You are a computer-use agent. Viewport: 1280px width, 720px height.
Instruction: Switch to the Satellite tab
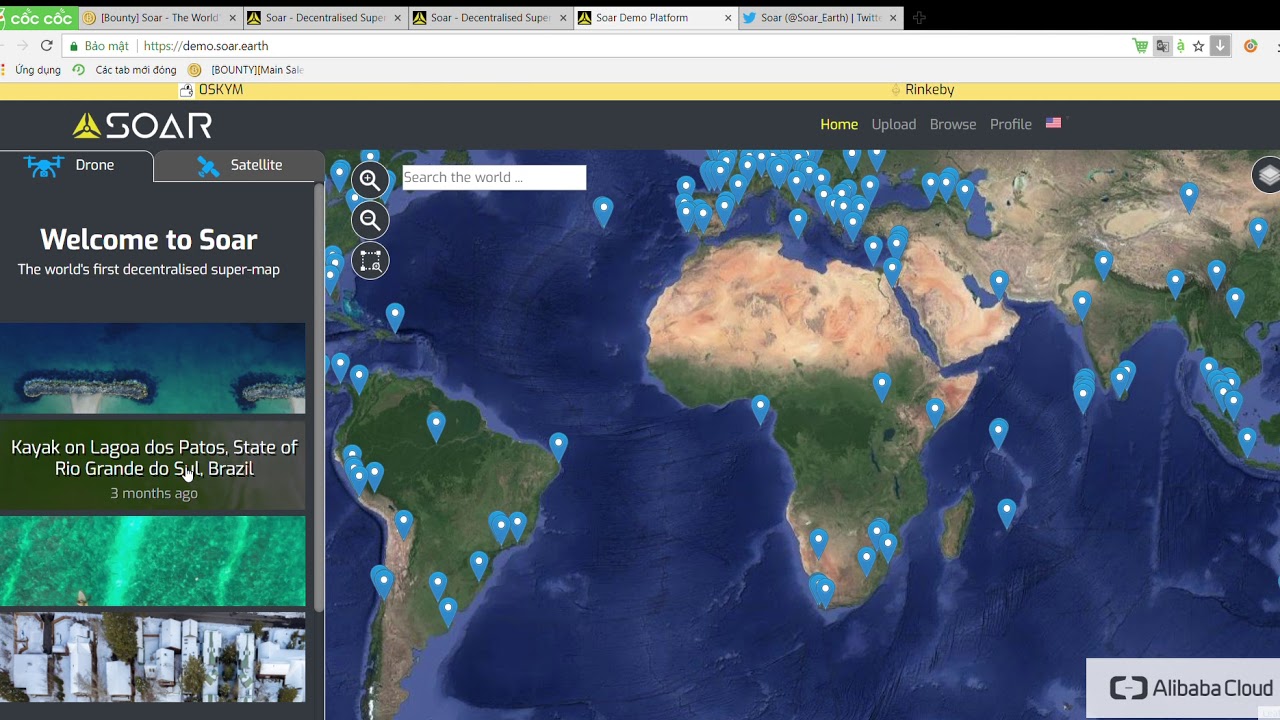(239, 165)
